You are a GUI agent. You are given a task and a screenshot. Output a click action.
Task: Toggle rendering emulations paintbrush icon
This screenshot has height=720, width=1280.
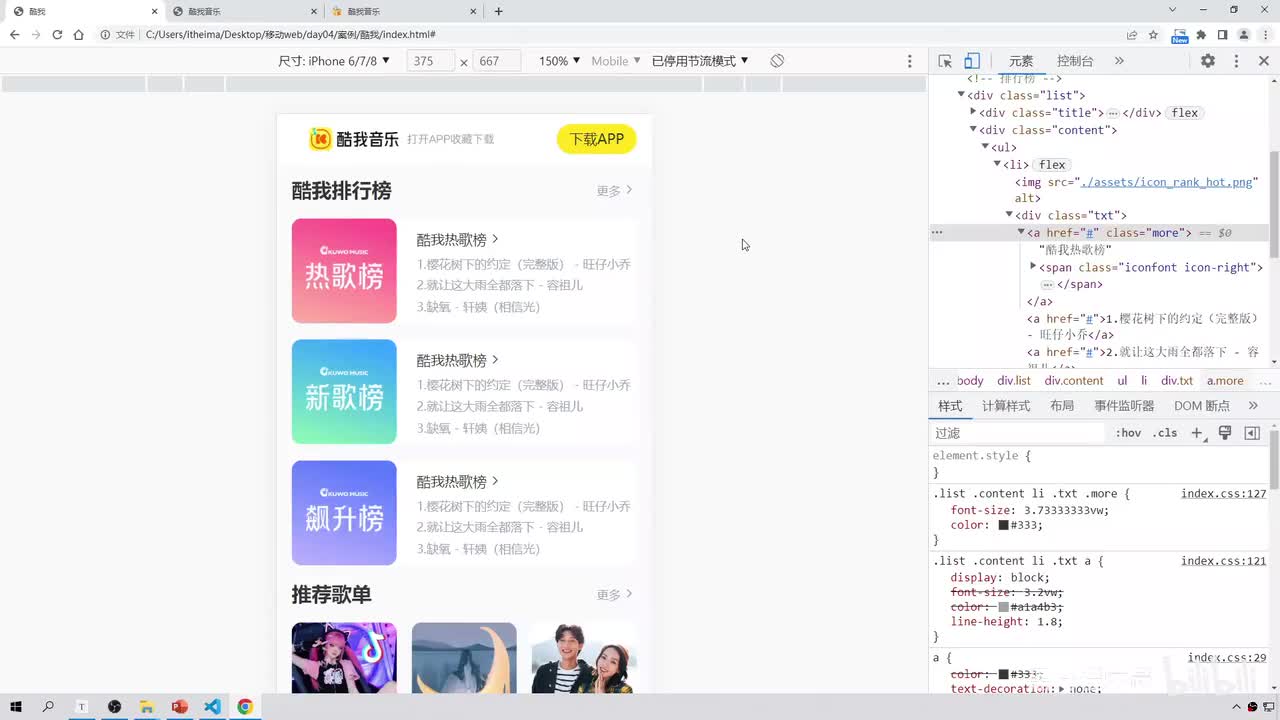[x=1225, y=433]
